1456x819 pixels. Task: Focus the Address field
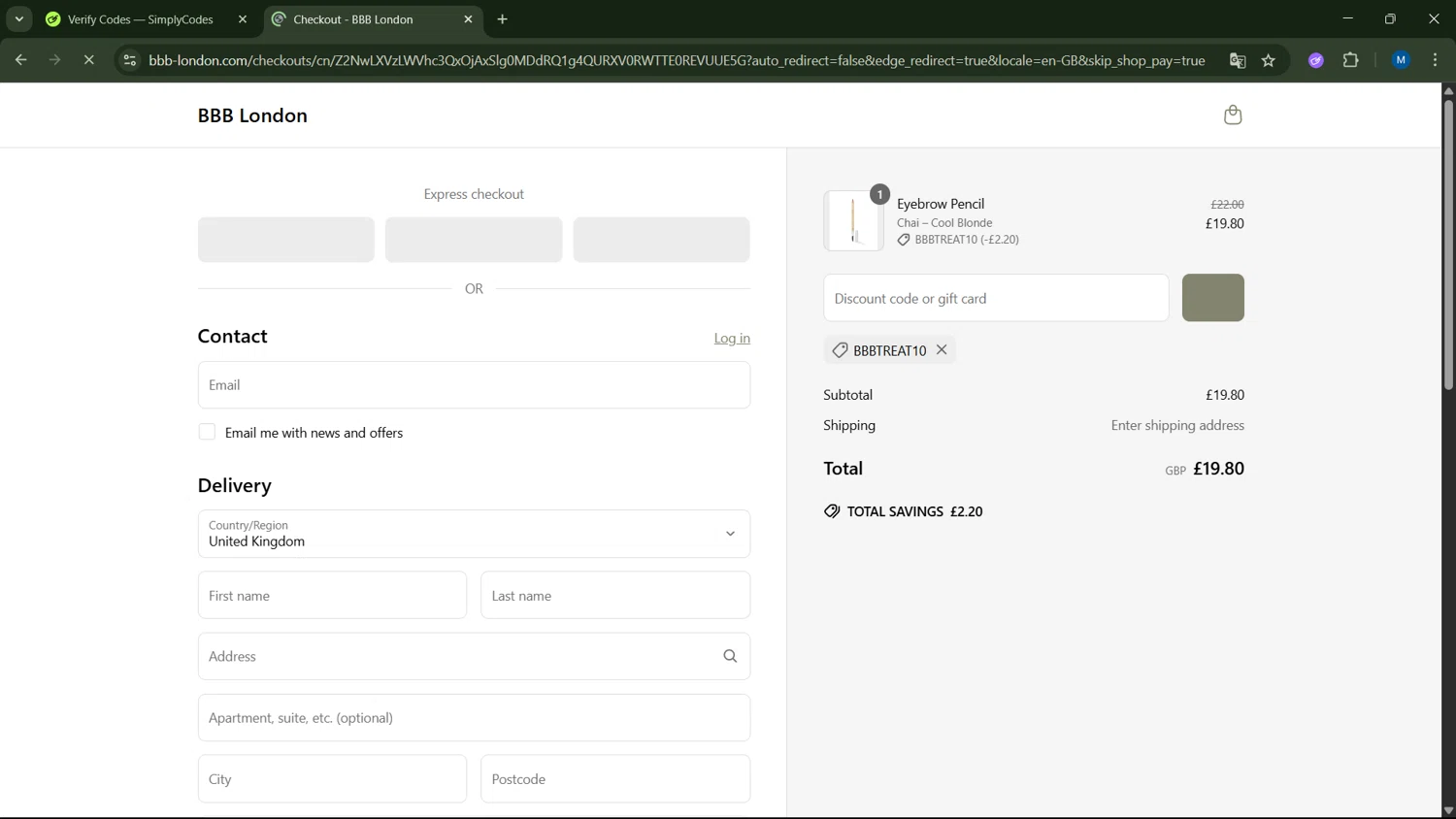tap(474, 656)
